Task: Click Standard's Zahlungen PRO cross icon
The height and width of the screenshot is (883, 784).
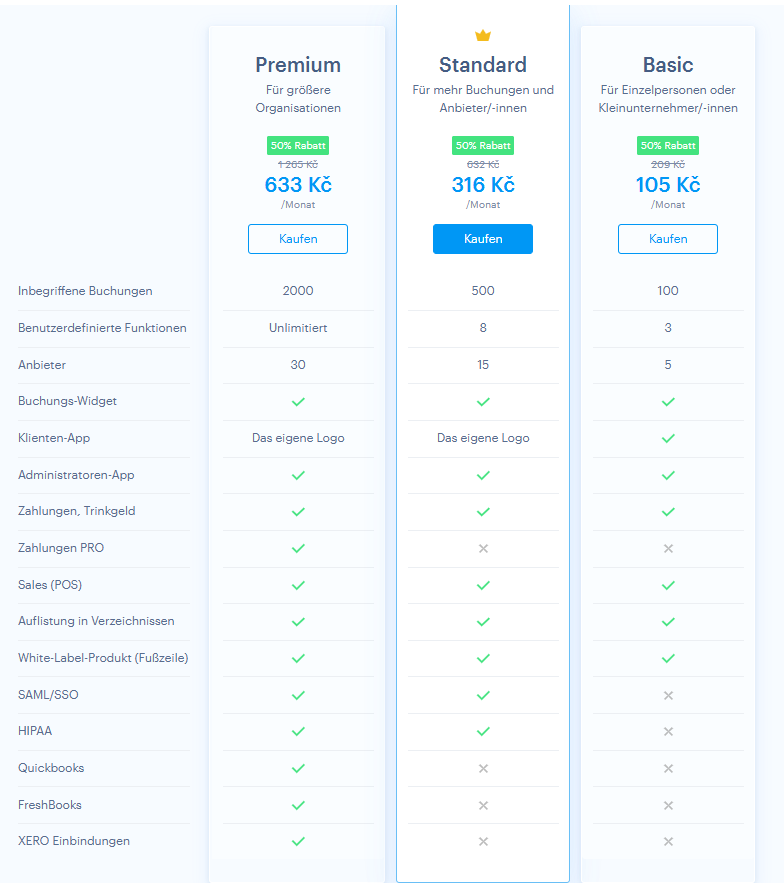Action: coord(483,548)
